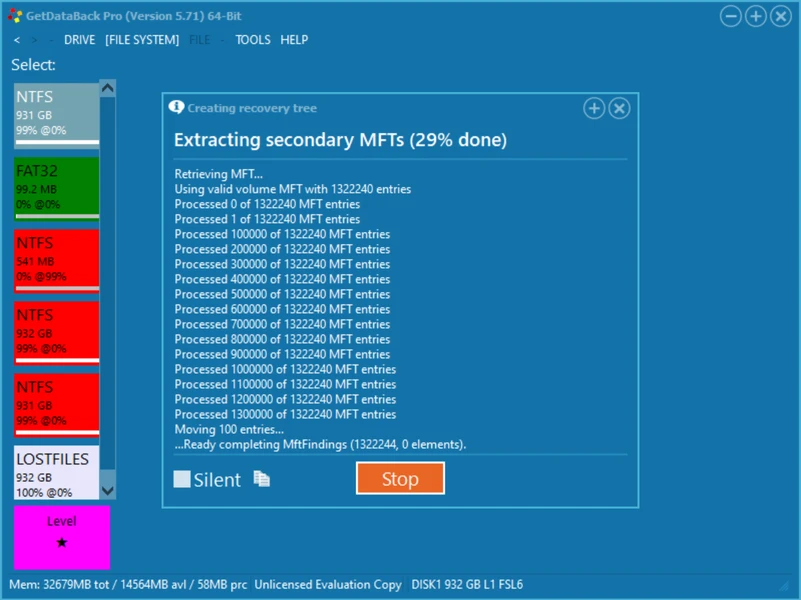Go to the [FILE SYSTEM] step
This screenshot has width=801, height=600.
[142, 40]
